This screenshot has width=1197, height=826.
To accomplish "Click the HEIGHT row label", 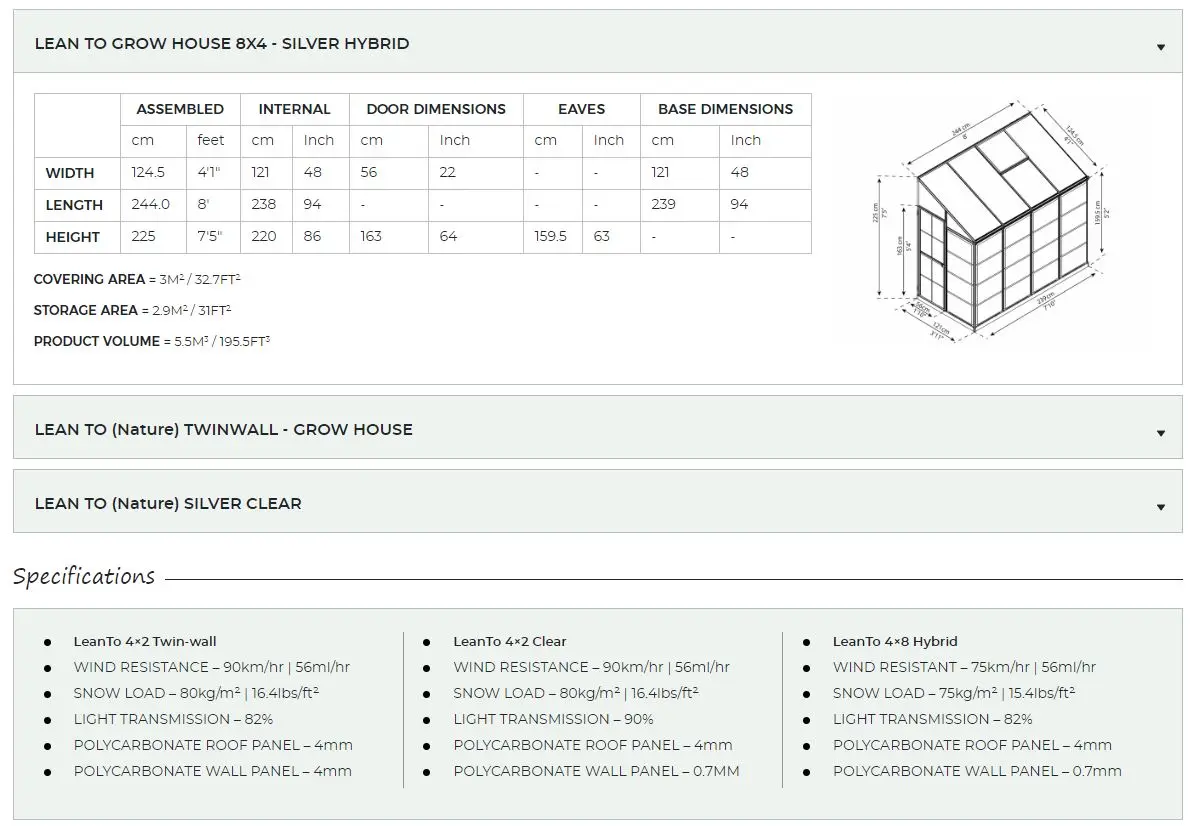I will (73, 237).
